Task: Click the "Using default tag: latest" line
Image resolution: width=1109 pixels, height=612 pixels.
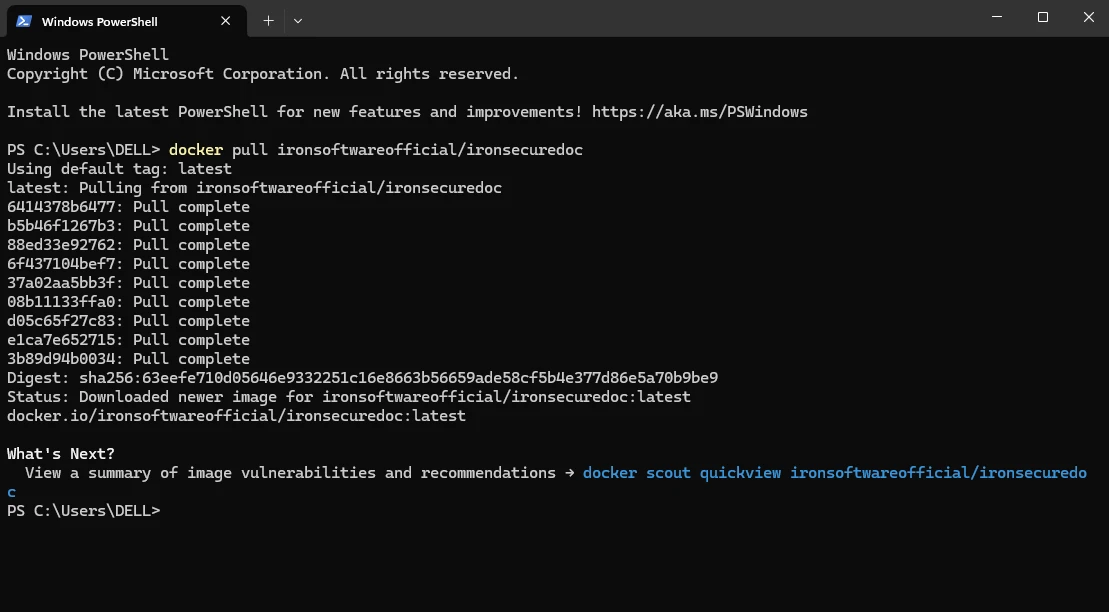Action: 119,169
